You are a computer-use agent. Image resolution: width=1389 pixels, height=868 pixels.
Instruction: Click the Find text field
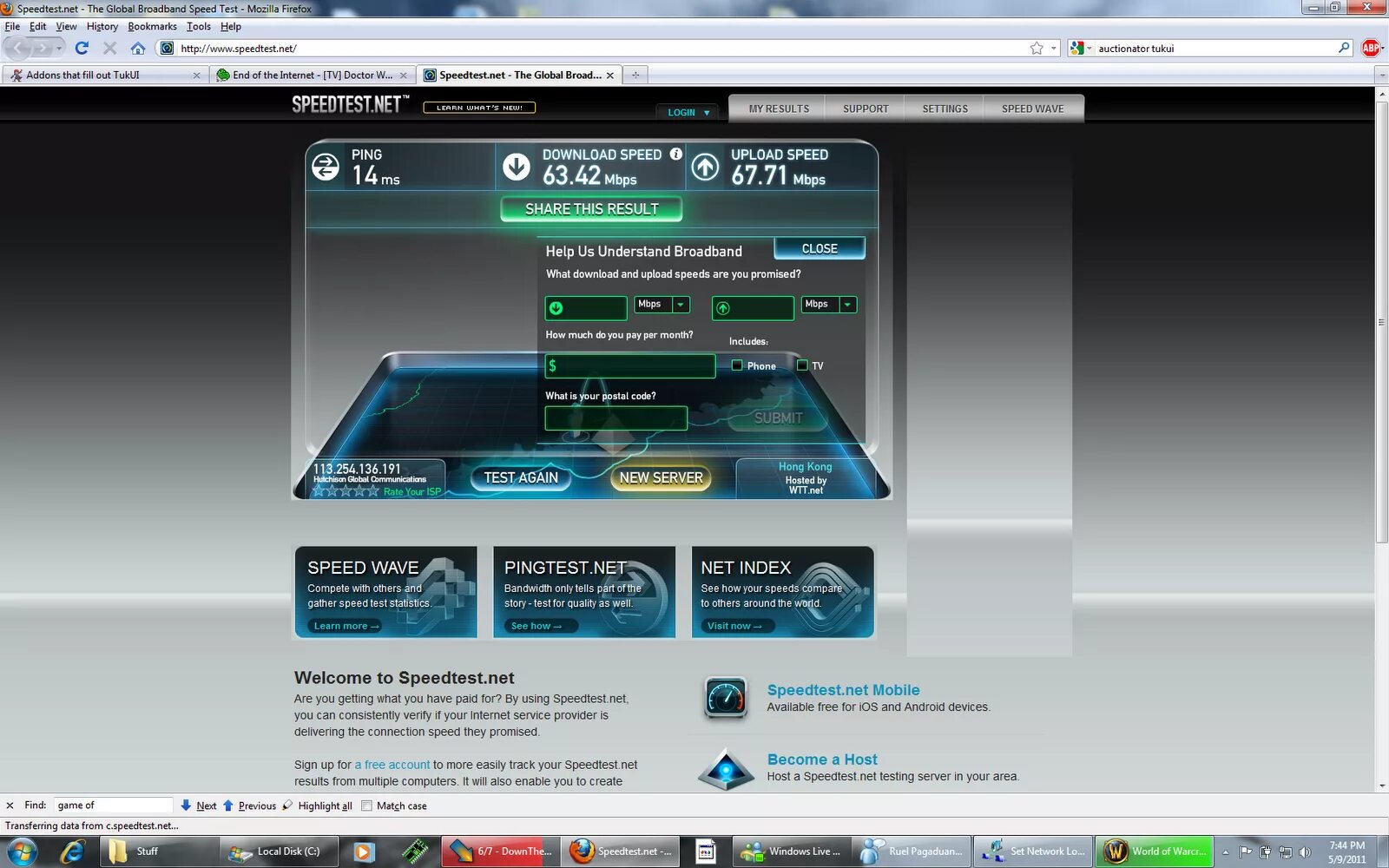(114, 806)
